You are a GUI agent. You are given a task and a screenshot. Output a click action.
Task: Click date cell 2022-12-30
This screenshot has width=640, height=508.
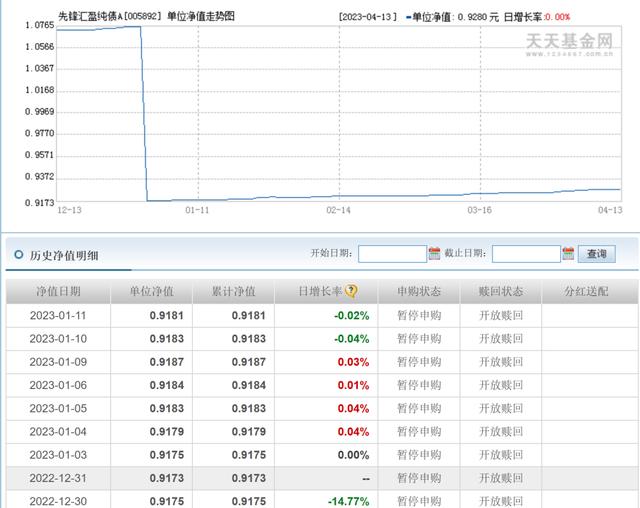click(x=58, y=501)
